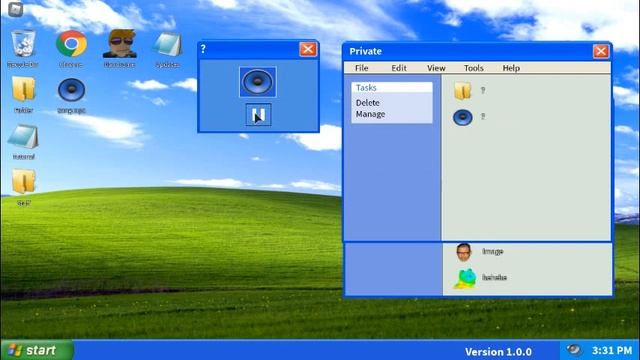
Task: Click the menu icon in the top-left corner
Action: click(x=16, y=9)
